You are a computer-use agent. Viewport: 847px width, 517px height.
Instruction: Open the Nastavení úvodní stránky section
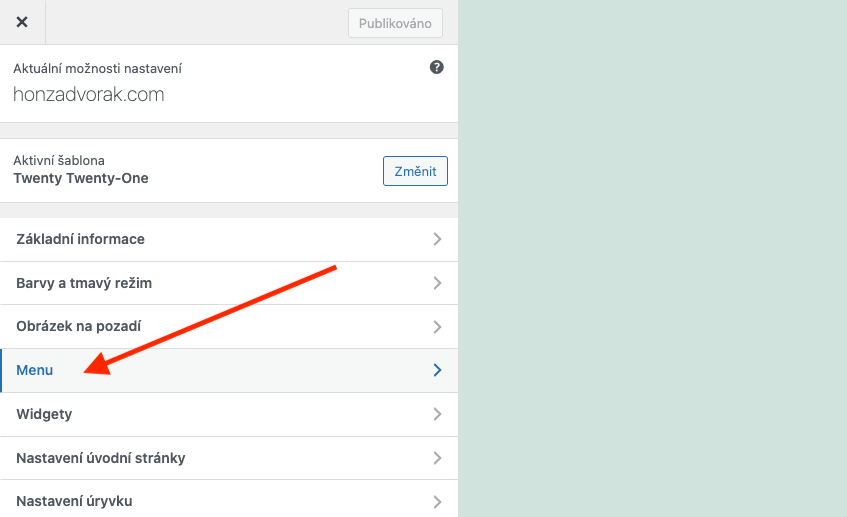229,458
